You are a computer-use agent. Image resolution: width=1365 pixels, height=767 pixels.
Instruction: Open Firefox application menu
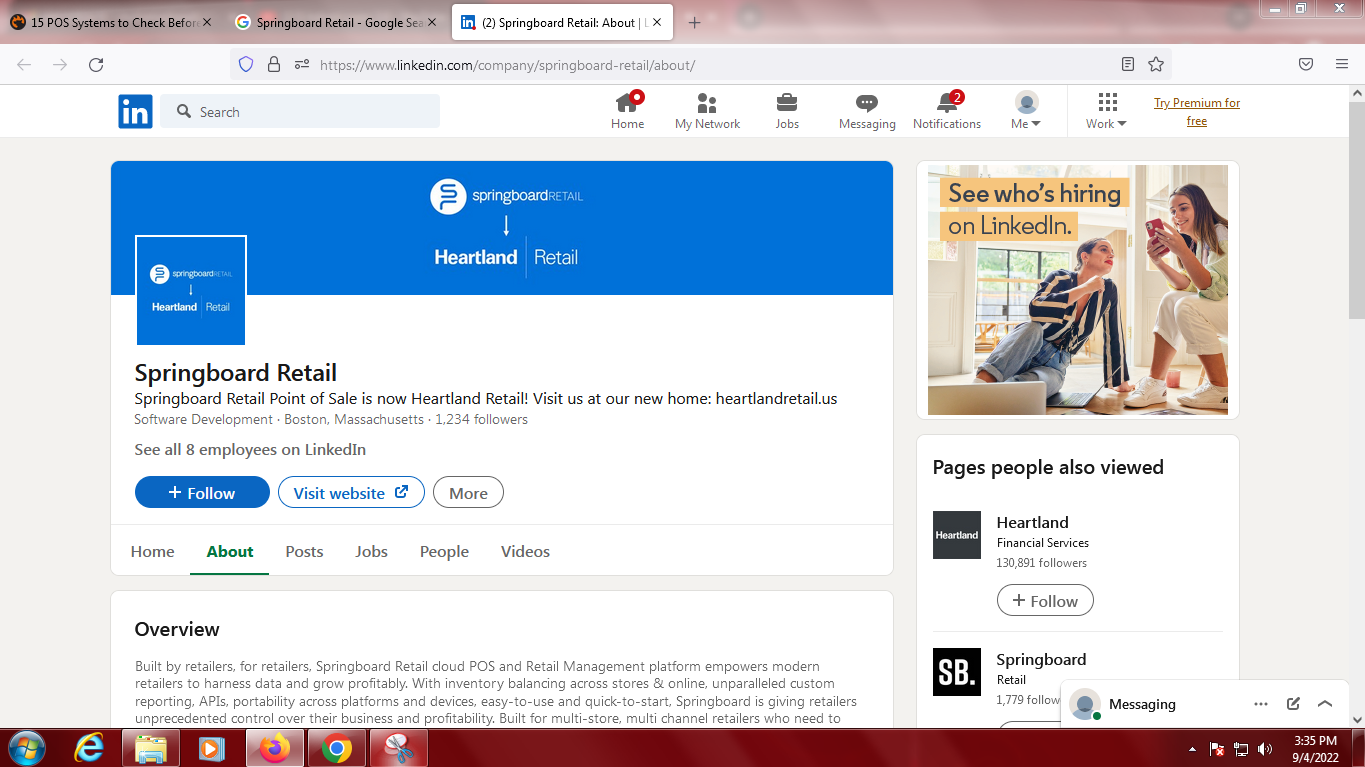pos(1342,64)
